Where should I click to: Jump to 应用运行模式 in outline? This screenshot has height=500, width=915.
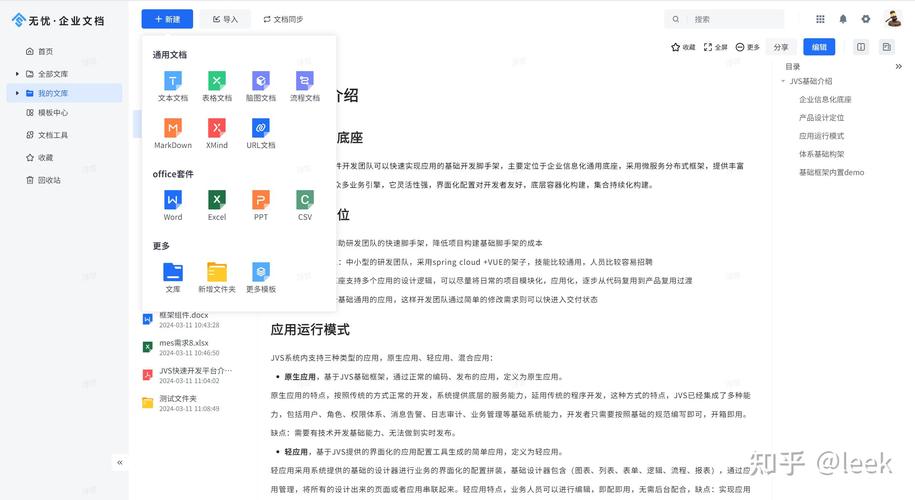click(x=822, y=136)
